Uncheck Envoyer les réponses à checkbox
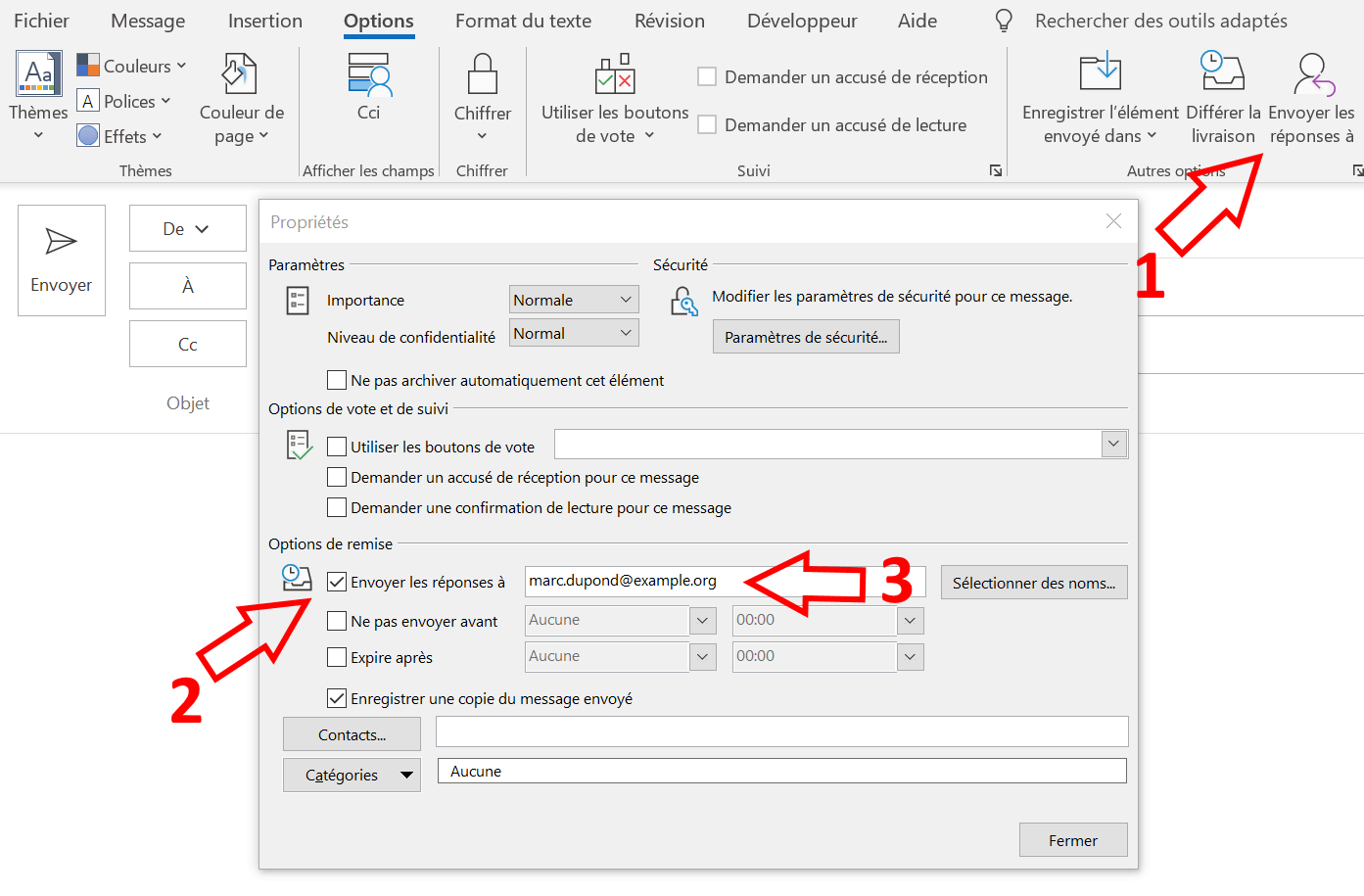Screen dimensions: 1364x896 point(337,582)
